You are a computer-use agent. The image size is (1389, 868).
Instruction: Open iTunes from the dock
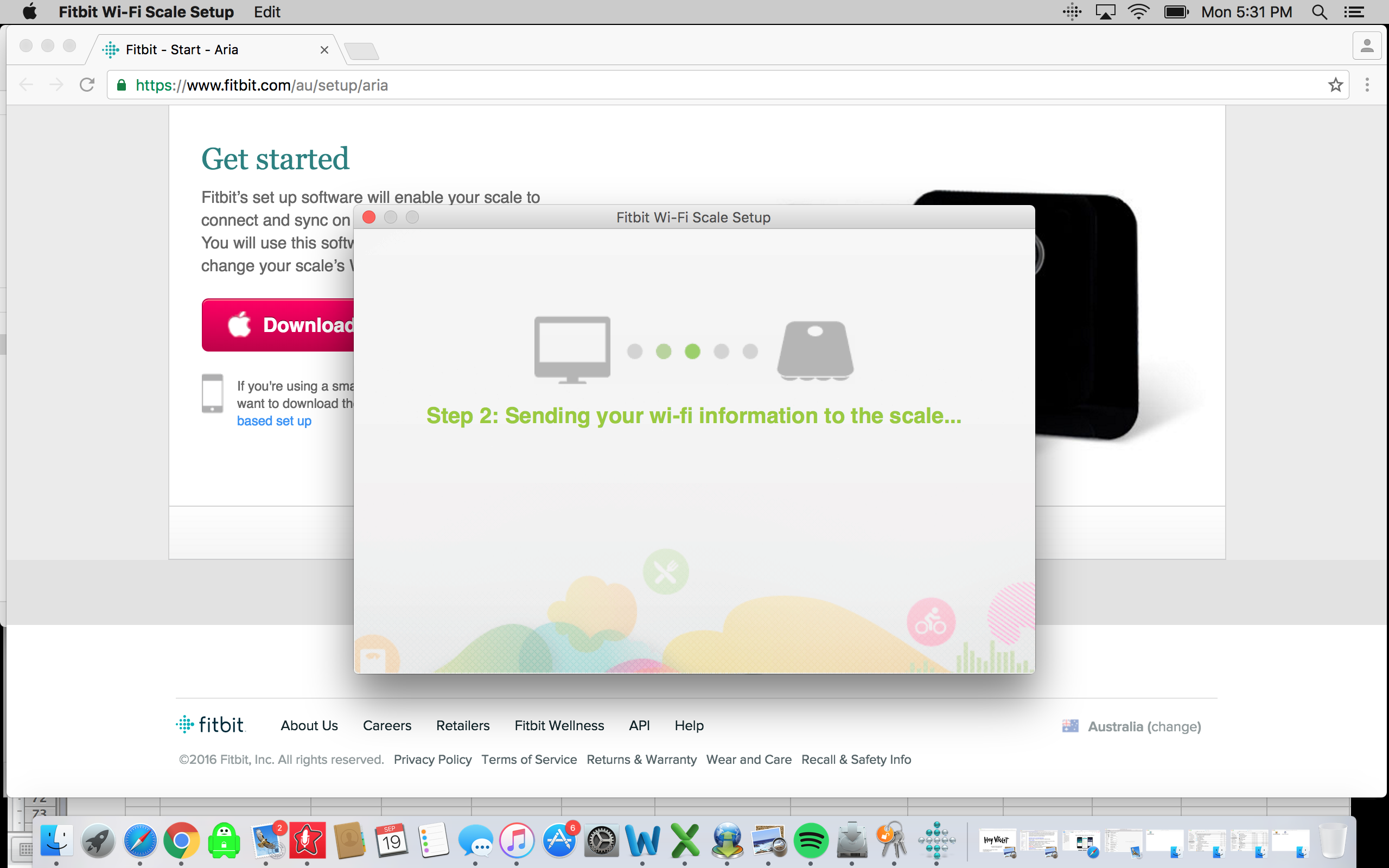(x=517, y=841)
